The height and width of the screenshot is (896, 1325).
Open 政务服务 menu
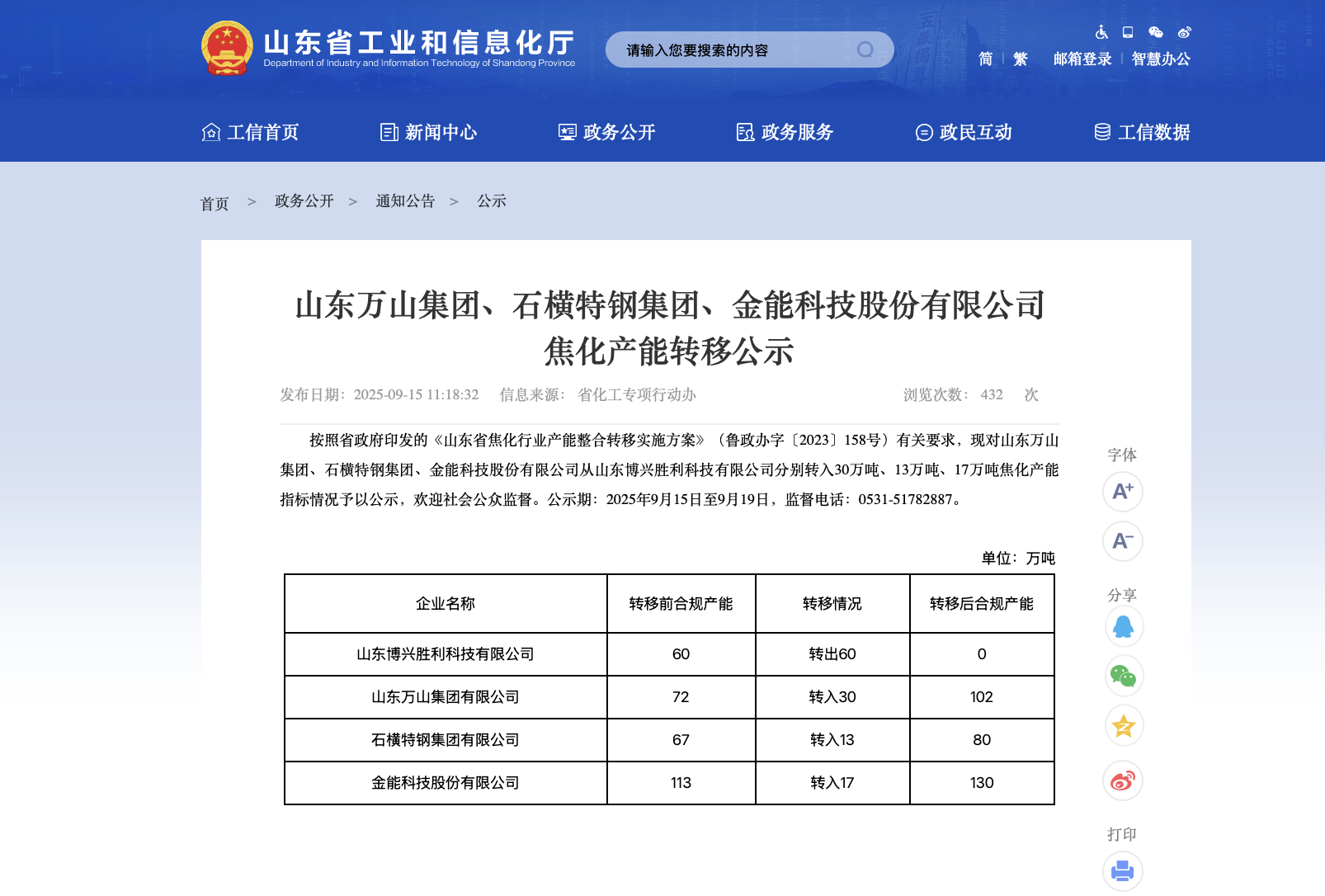pos(785,132)
